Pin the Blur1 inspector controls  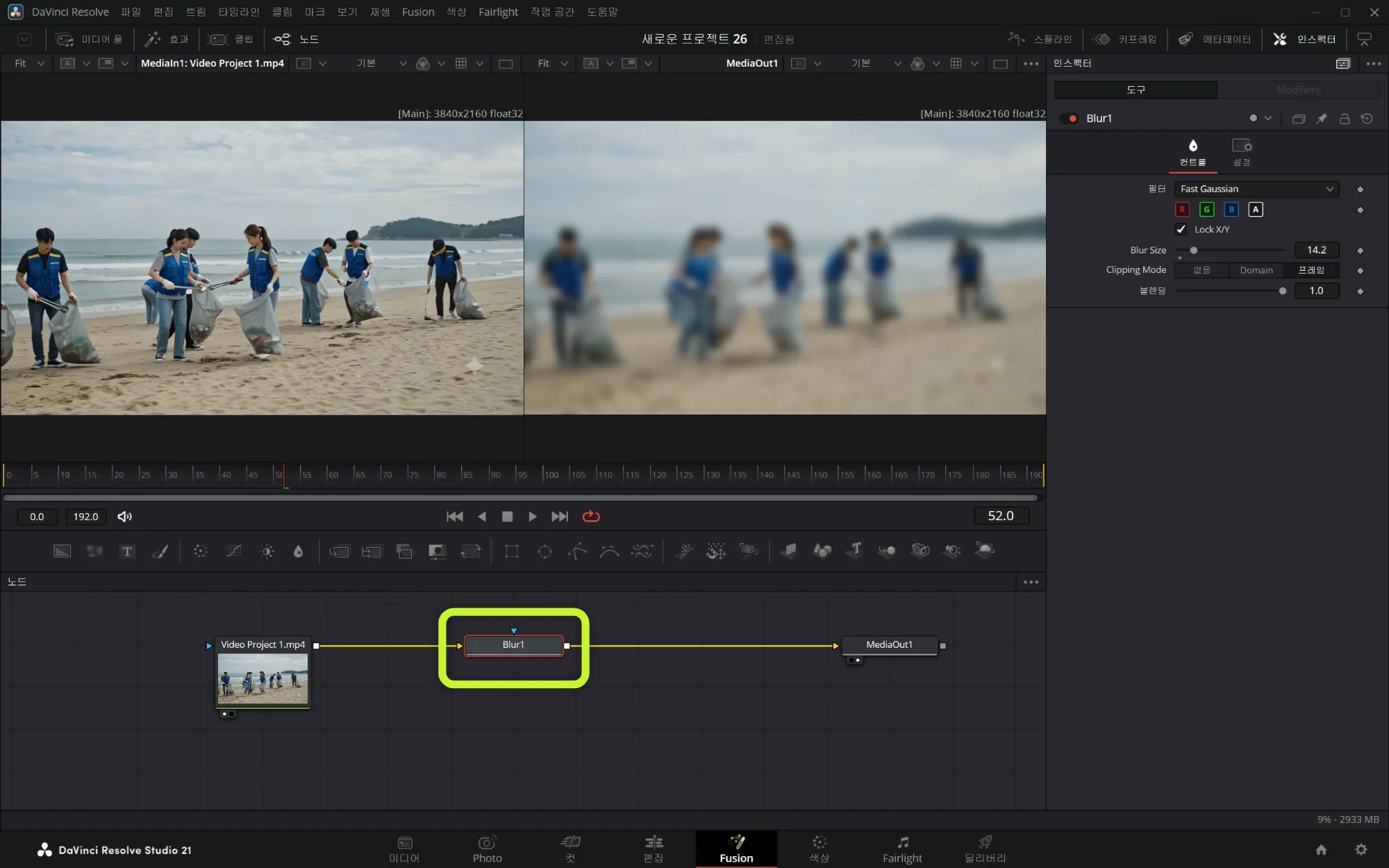[x=1322, y=119]
